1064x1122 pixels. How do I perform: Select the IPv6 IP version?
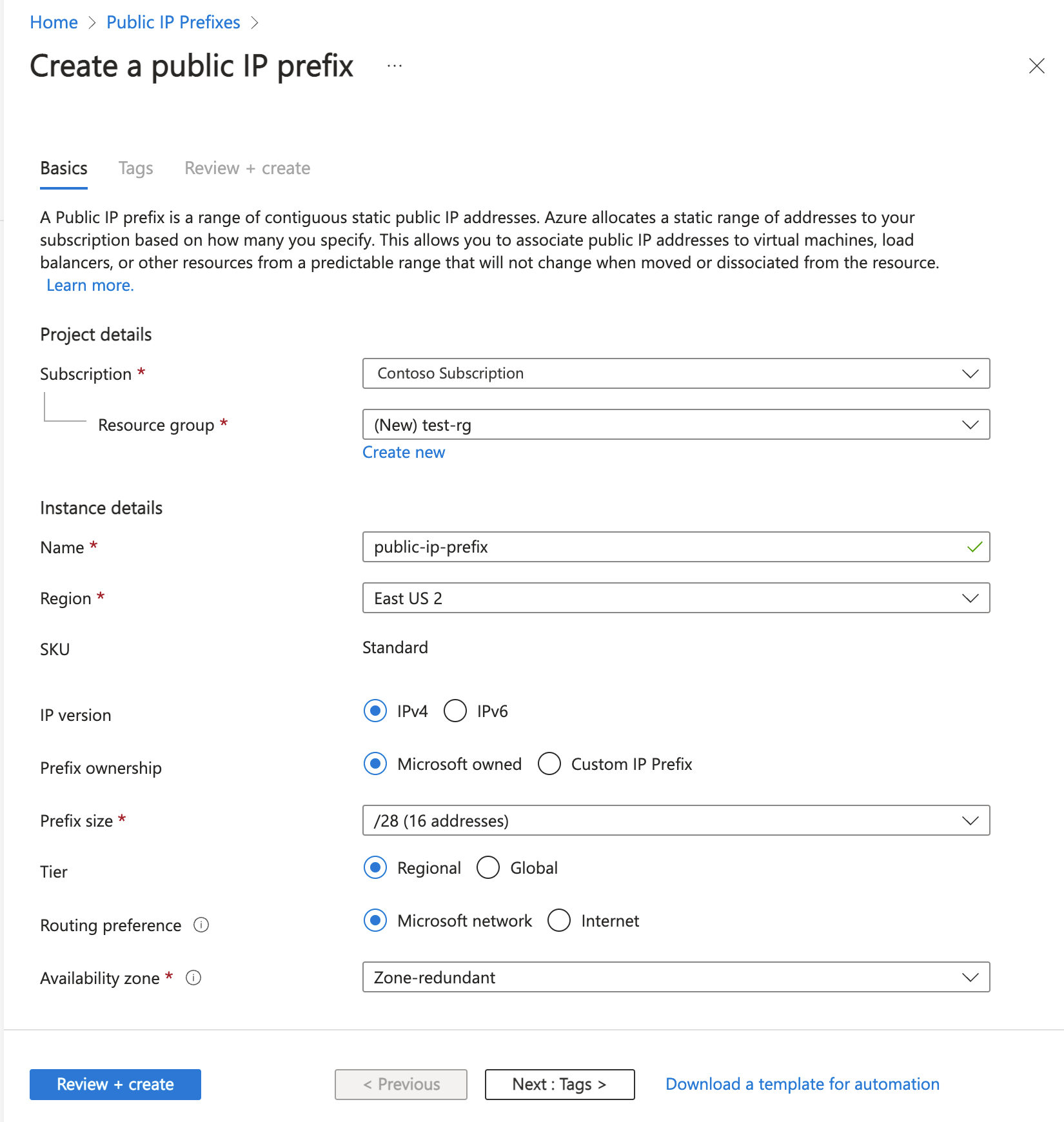(456, 711)
